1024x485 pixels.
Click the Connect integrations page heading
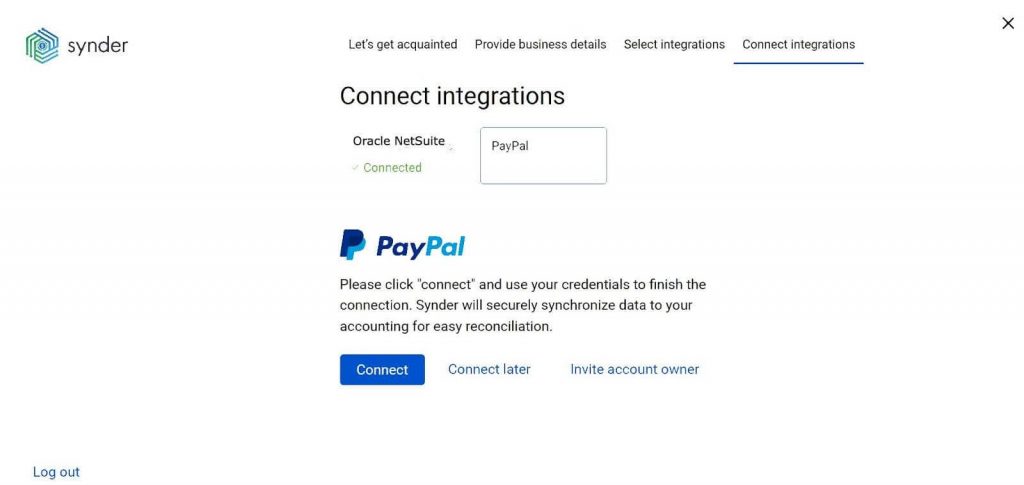pos(452,96)
